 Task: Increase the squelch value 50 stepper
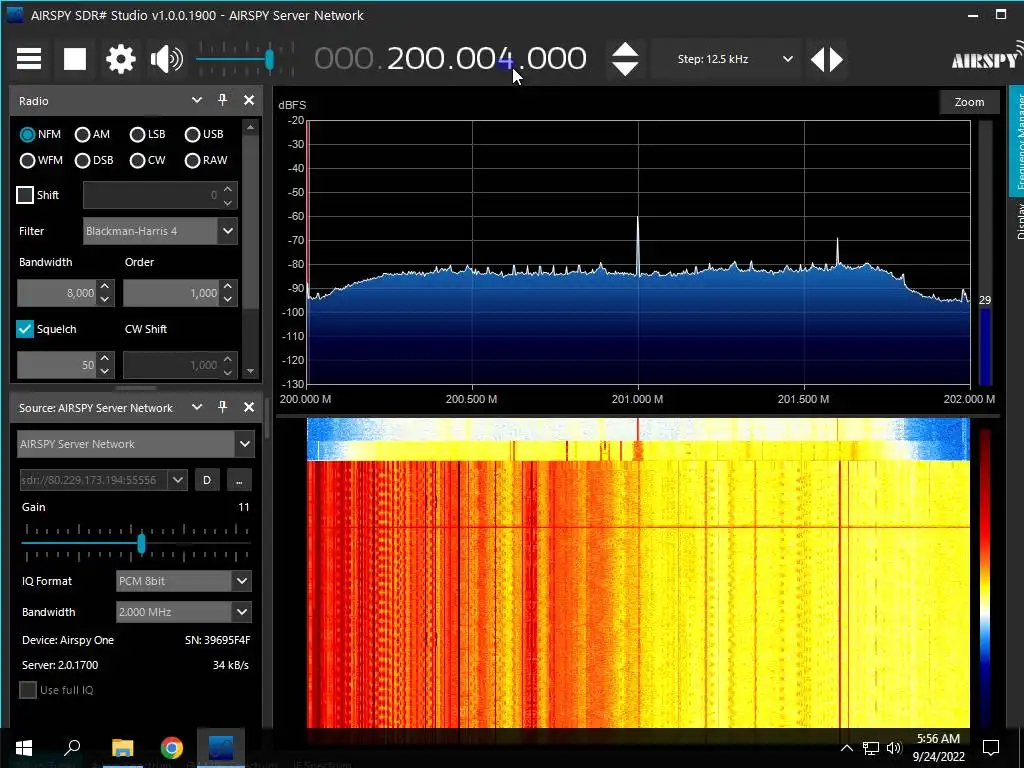tap(104, 359)
